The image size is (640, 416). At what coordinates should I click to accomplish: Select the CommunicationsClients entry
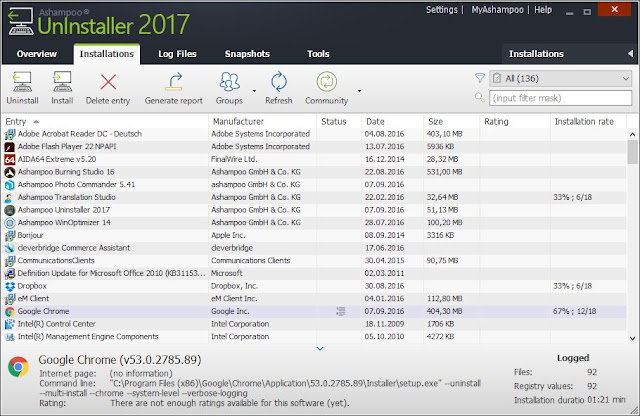pyautogui.click(x=56, y=261)
